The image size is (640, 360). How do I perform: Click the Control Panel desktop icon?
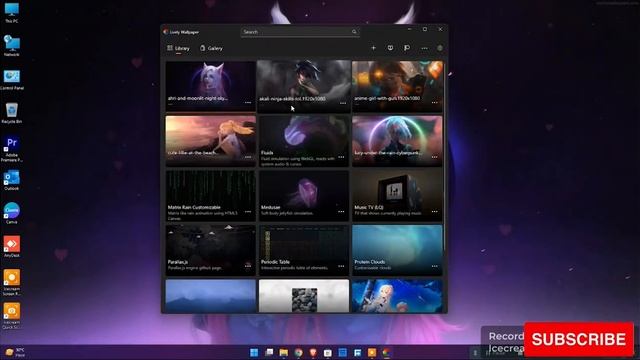[x=11, y=80]
